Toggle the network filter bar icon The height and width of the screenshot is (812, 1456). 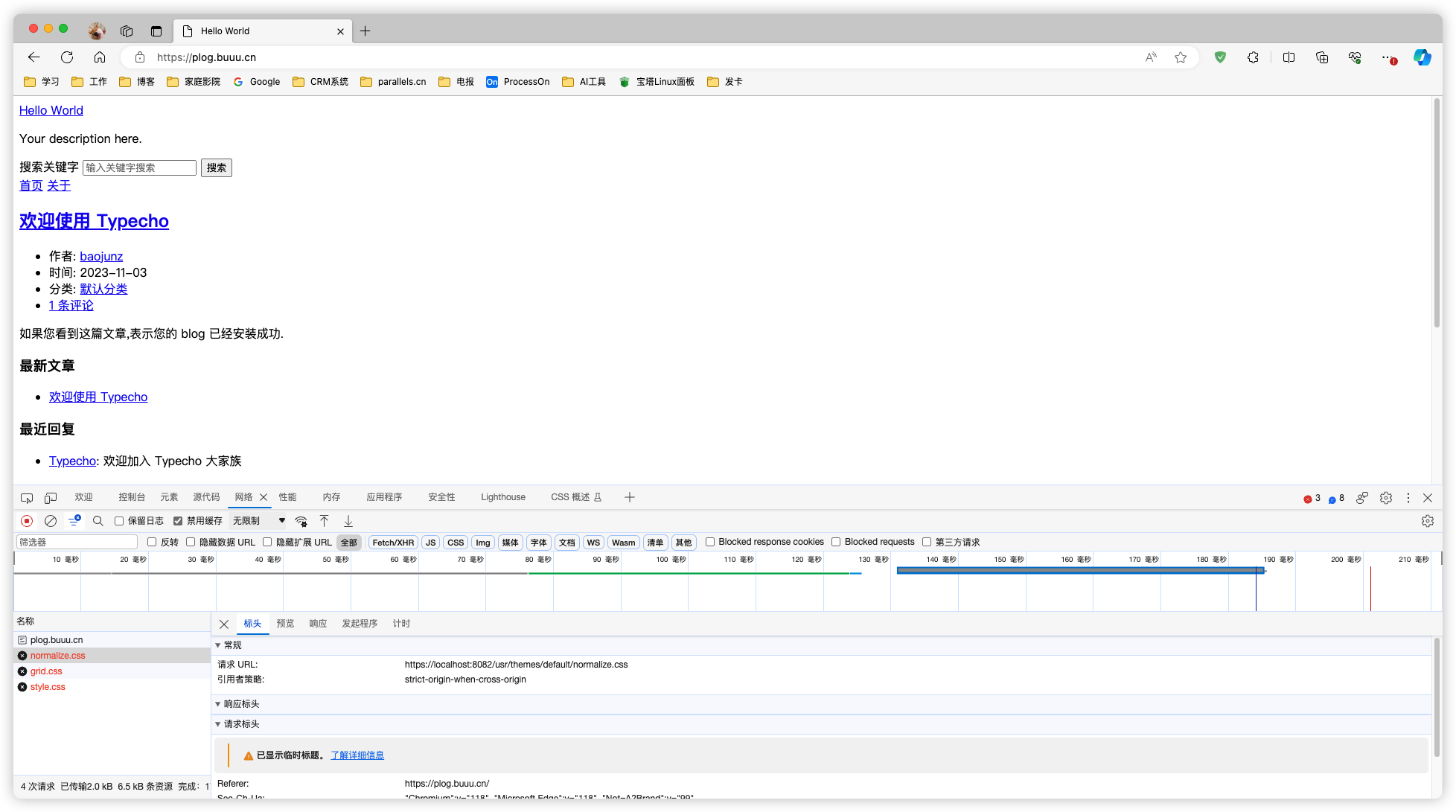point(74,521)
